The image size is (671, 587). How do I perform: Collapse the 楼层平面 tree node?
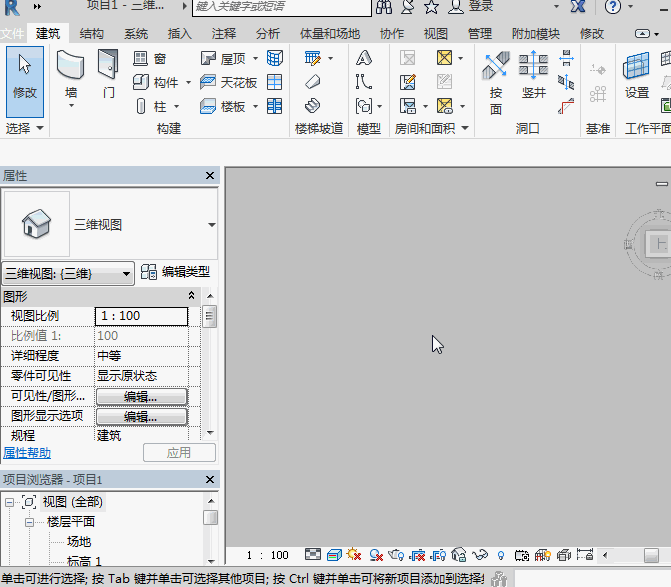tap(31, 521)
